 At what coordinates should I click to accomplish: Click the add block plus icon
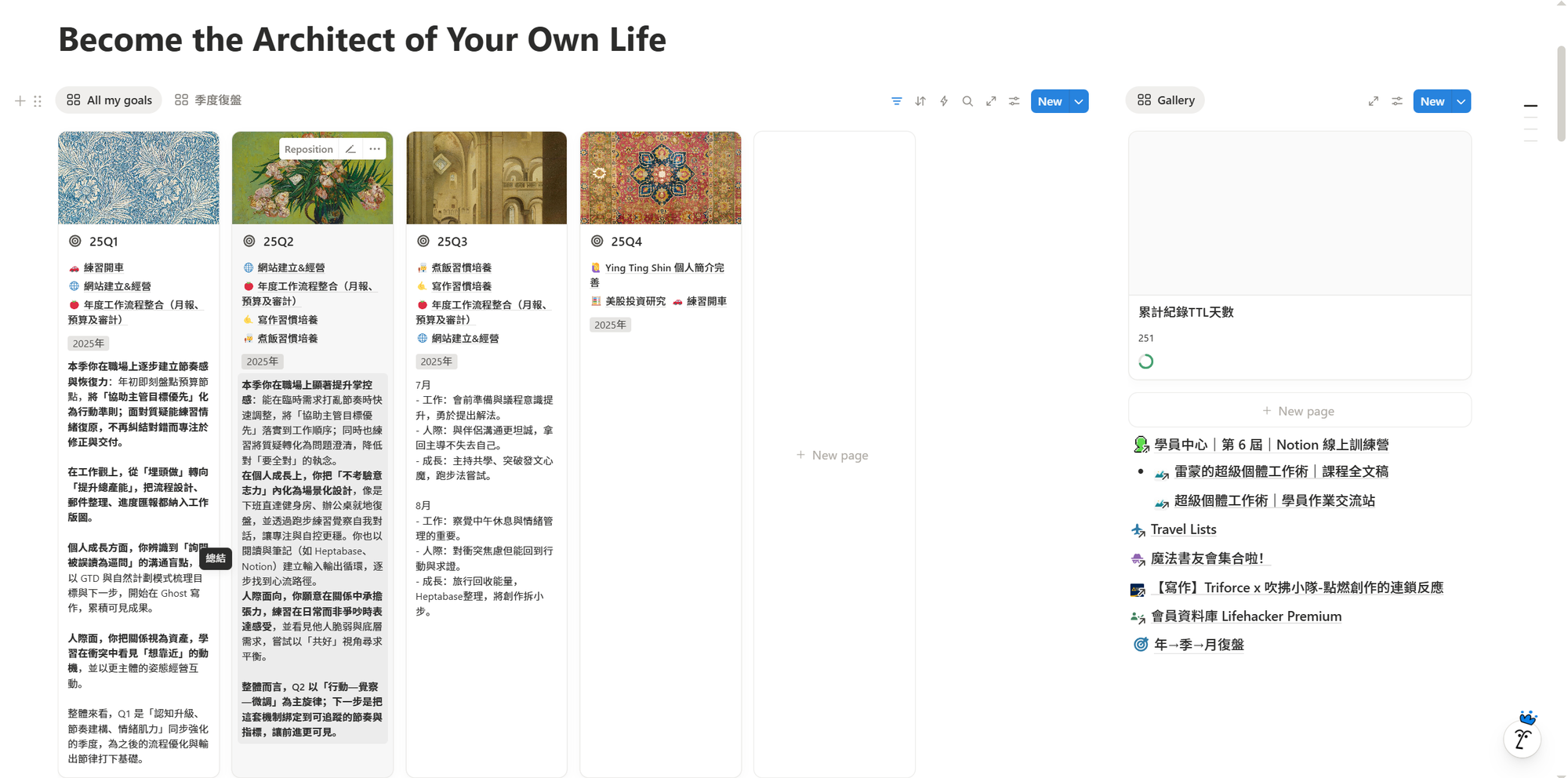point(20,100)
